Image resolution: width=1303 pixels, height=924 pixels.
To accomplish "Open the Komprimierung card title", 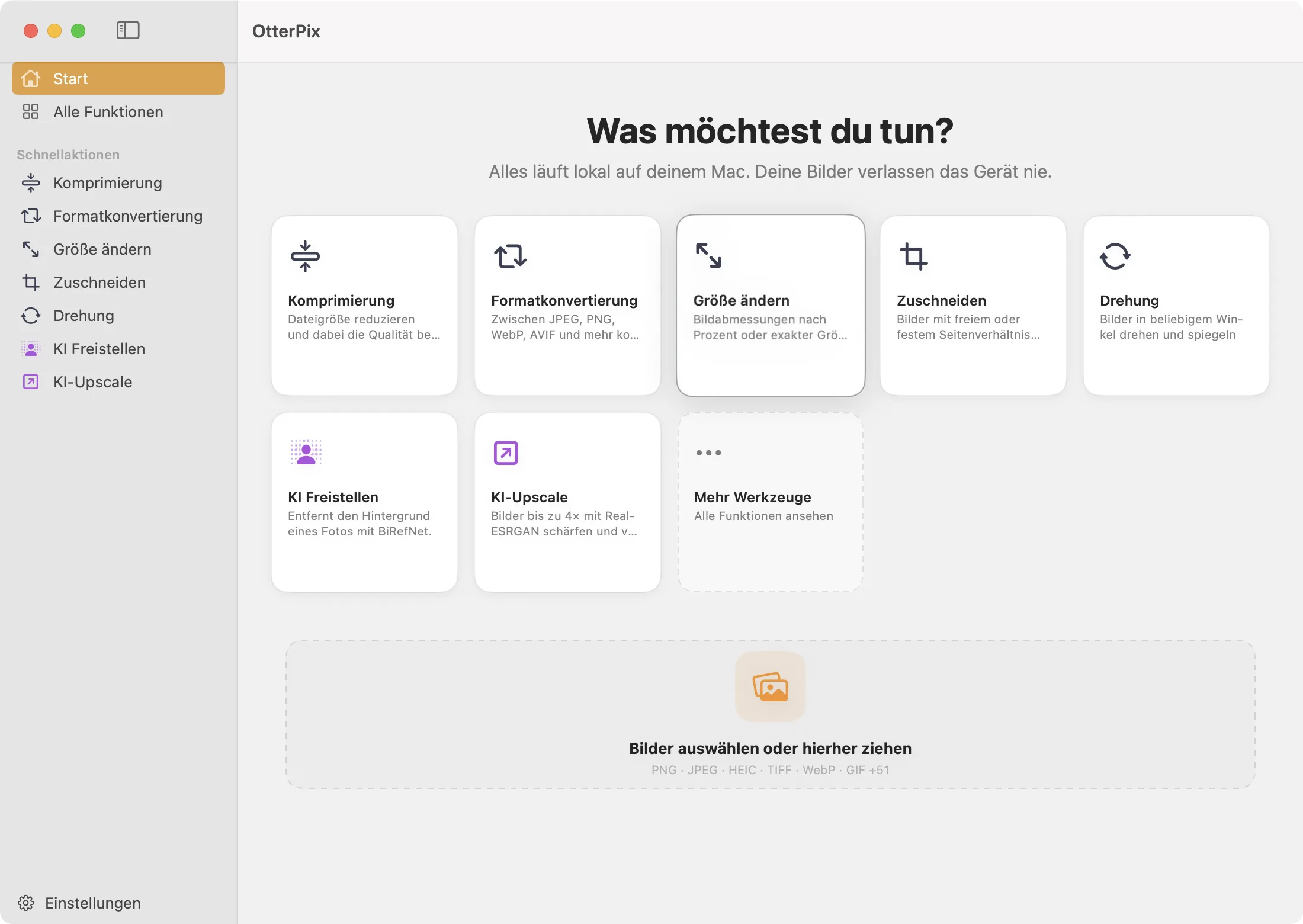I will pyautogui.click(x=341, y=300).
